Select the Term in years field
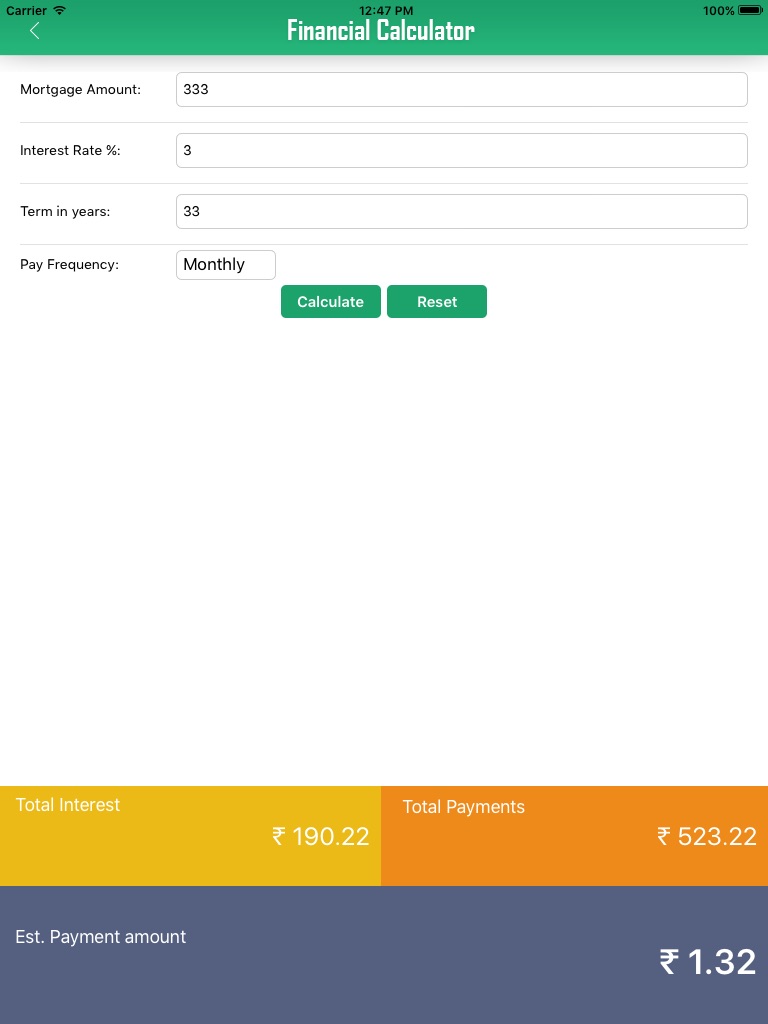The height and width of the screenshot is (1024, 768). [461, 211]
